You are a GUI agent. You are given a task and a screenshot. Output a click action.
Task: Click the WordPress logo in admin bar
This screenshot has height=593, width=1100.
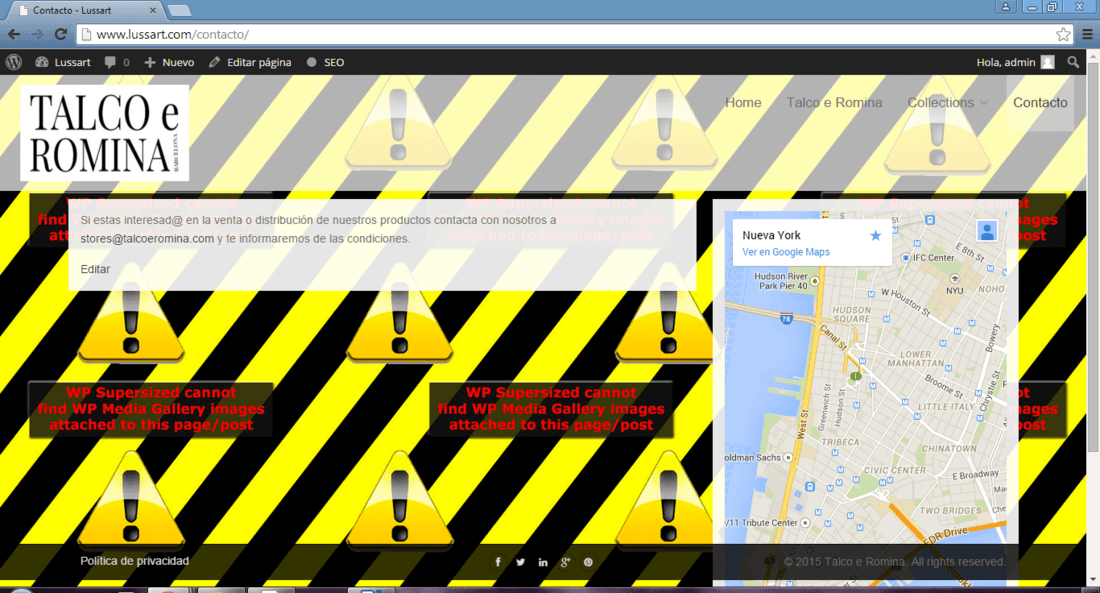tap(14, 62)
